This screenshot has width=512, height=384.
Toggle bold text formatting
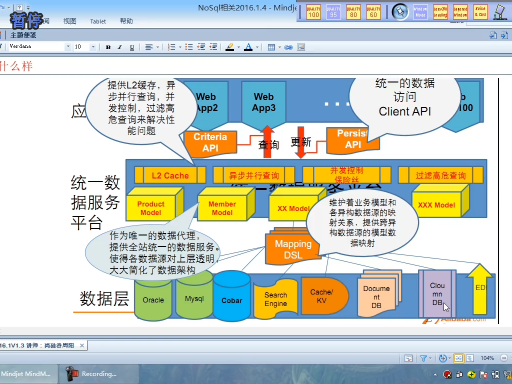[108, 47]
